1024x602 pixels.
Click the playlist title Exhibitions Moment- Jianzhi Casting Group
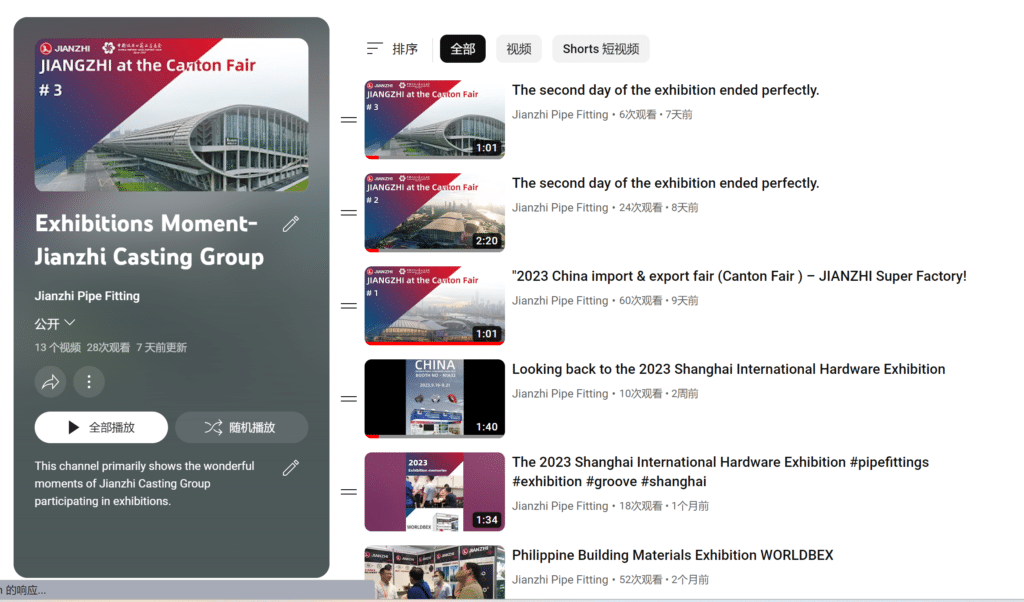(x=150, y=240)
